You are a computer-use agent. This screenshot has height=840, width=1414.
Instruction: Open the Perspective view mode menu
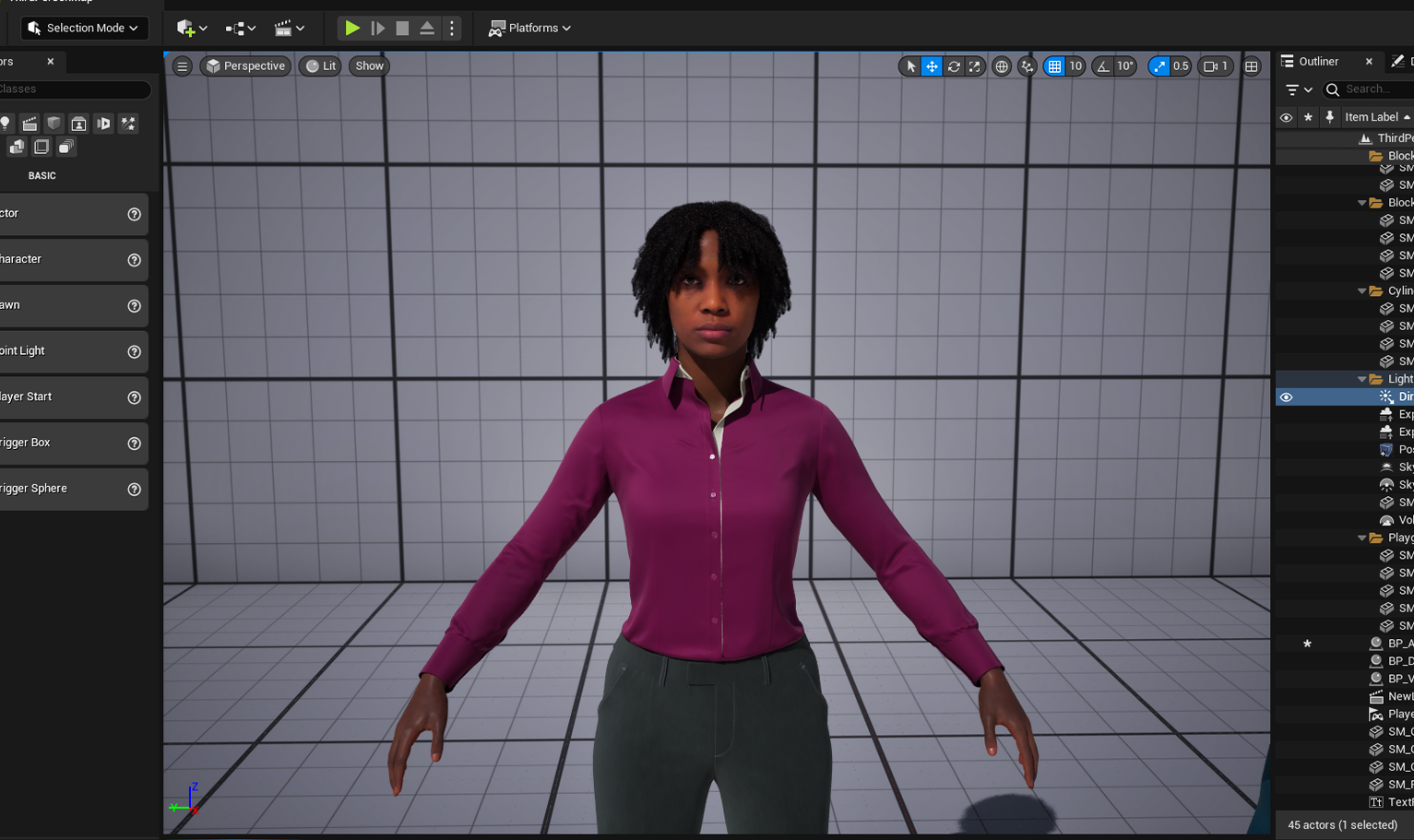coord(245,65)
